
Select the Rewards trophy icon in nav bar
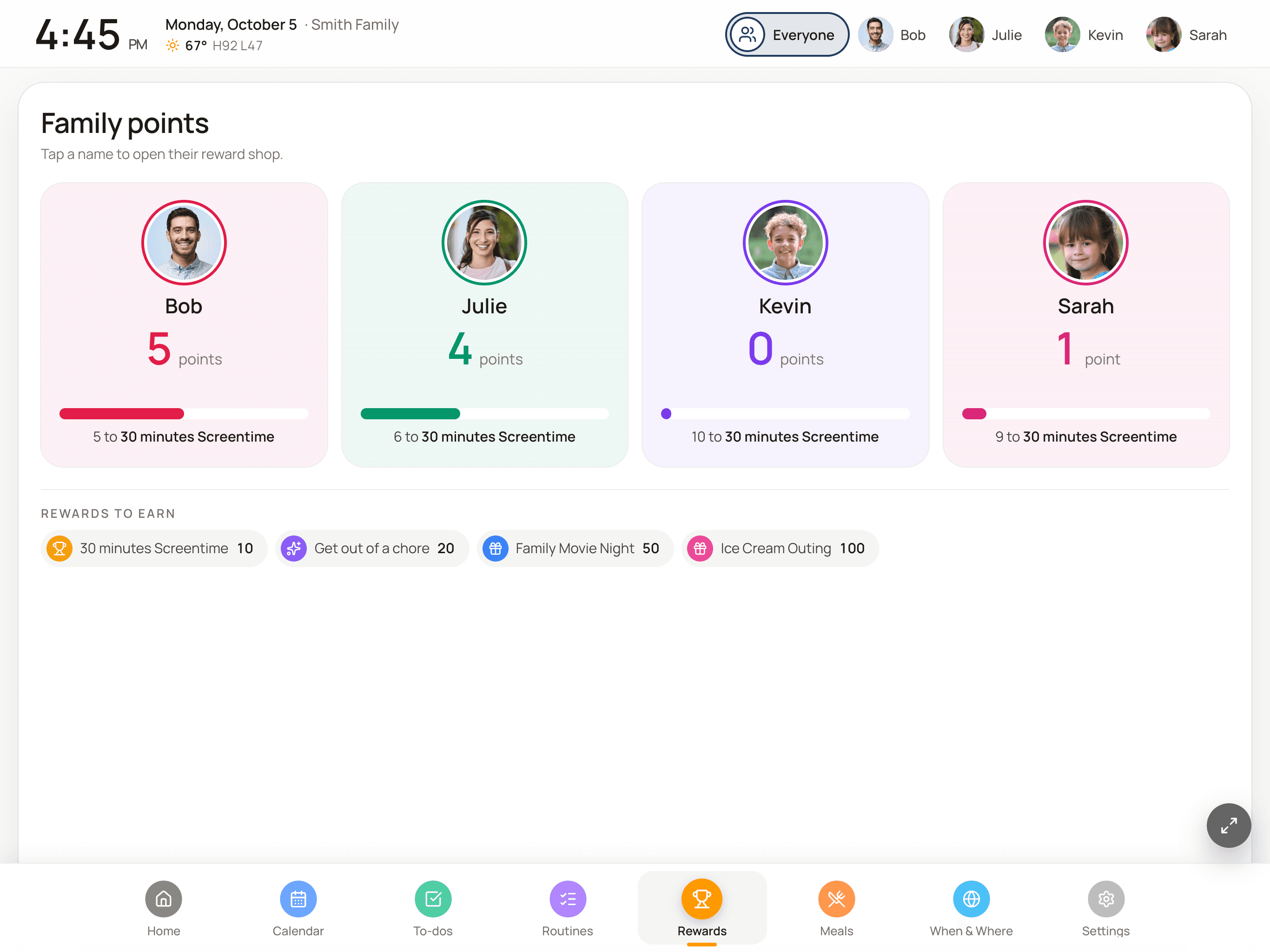[701, 899]
